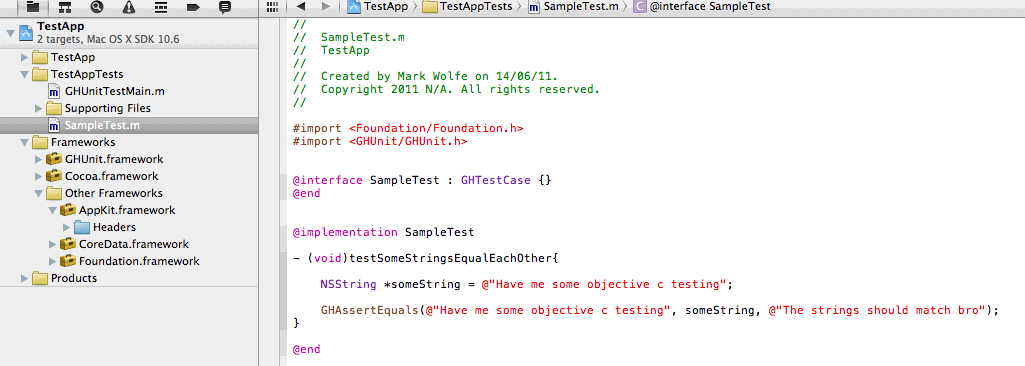This screenshot has width=1025, height=366.
Task: Open the @interface SampleTest jump bar item
Action: pos(702,7)
